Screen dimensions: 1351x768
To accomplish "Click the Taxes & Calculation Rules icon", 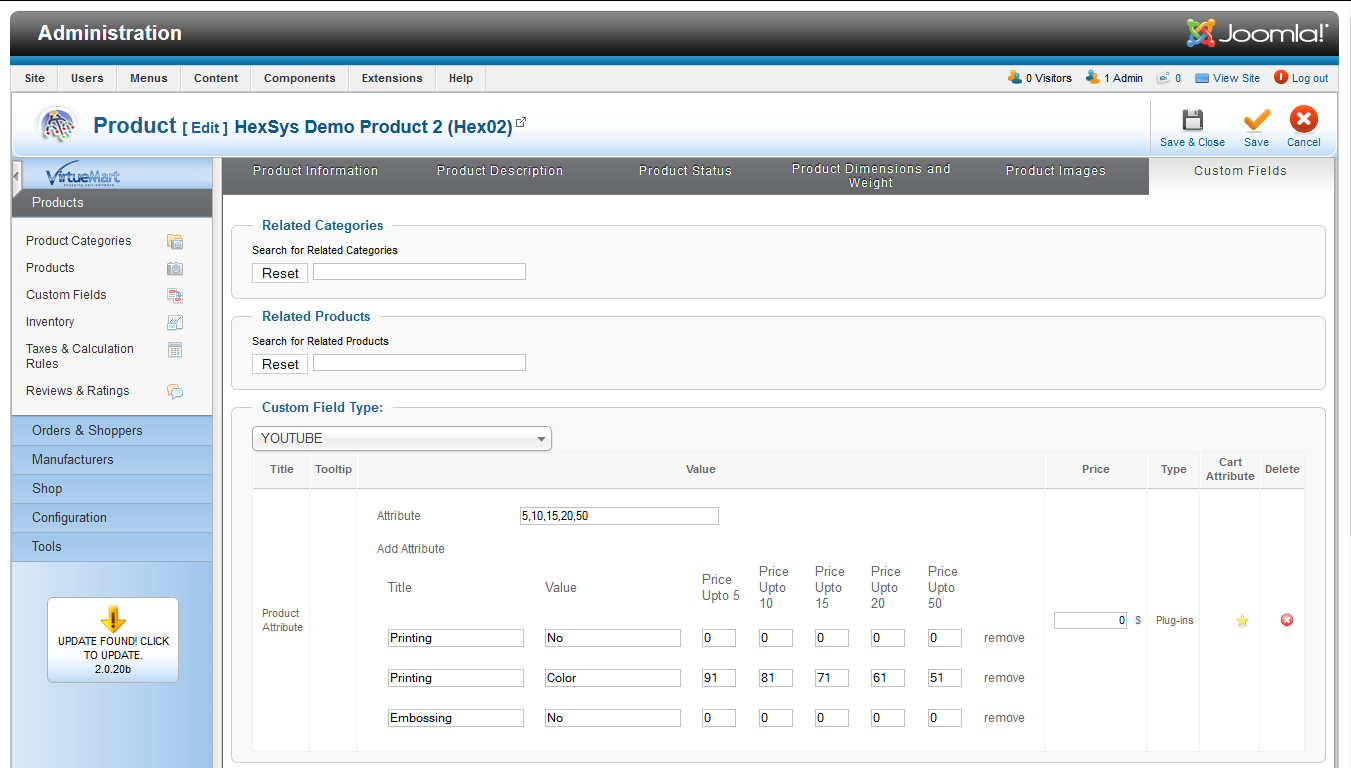I will [x=175, y=350].
